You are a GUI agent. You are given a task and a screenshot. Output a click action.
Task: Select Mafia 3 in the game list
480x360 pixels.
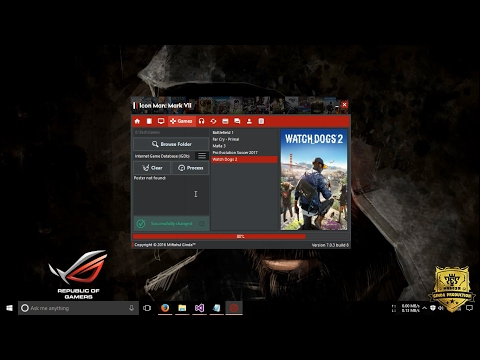[245, 146]
